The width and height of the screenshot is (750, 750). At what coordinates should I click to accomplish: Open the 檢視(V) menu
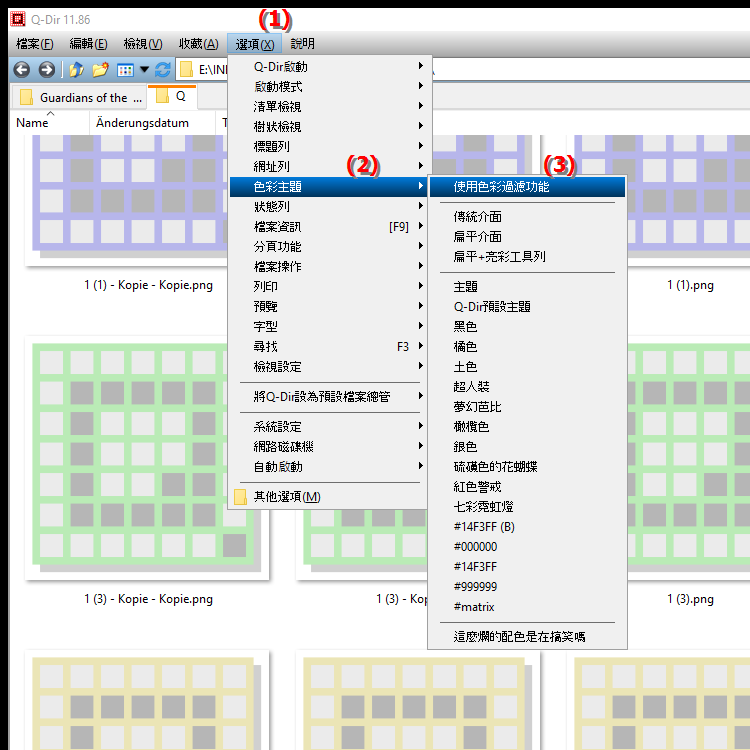click(x=143, y=44)
